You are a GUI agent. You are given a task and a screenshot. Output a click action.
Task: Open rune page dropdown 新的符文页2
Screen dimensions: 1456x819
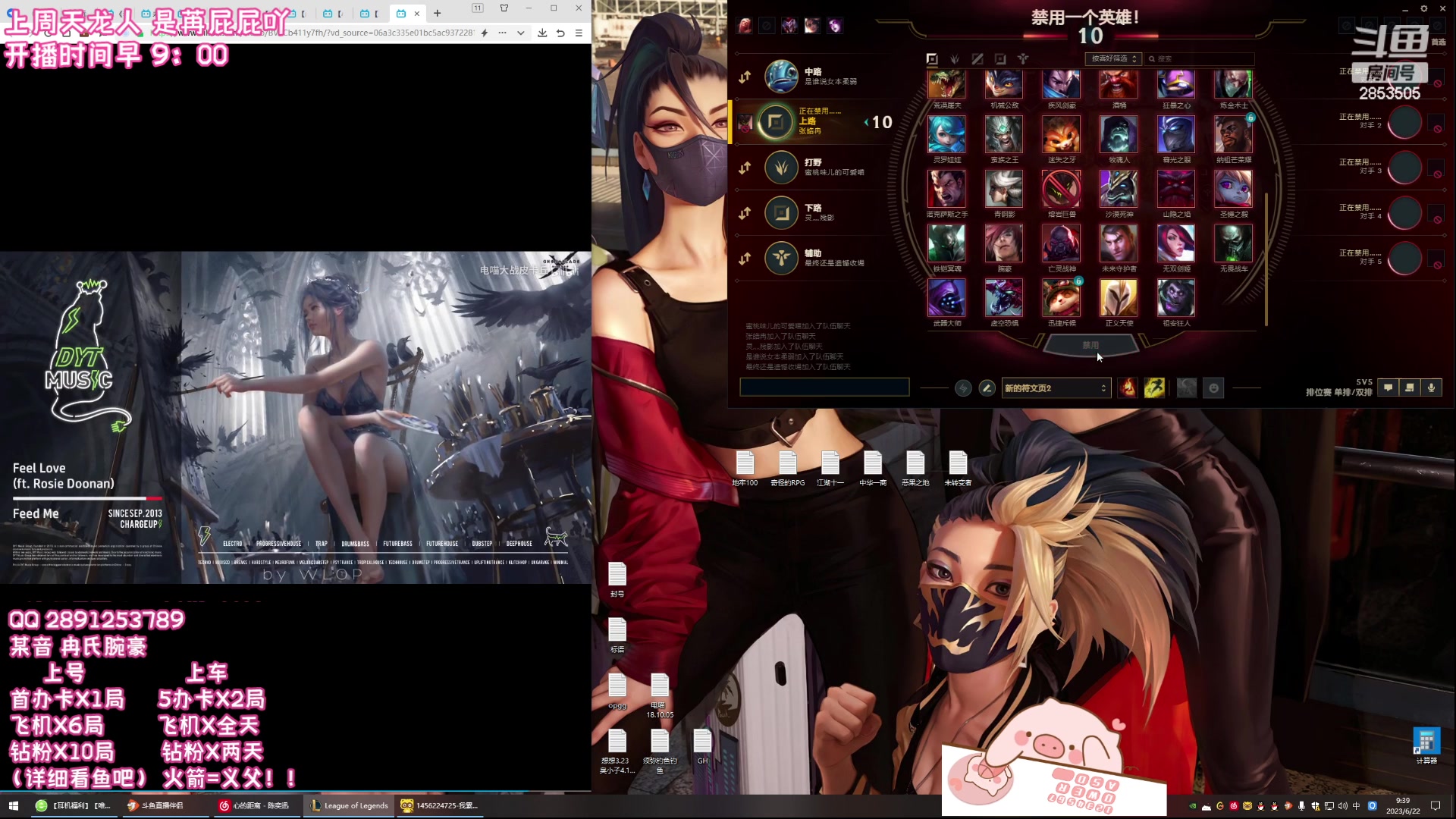click(1056, 388)
